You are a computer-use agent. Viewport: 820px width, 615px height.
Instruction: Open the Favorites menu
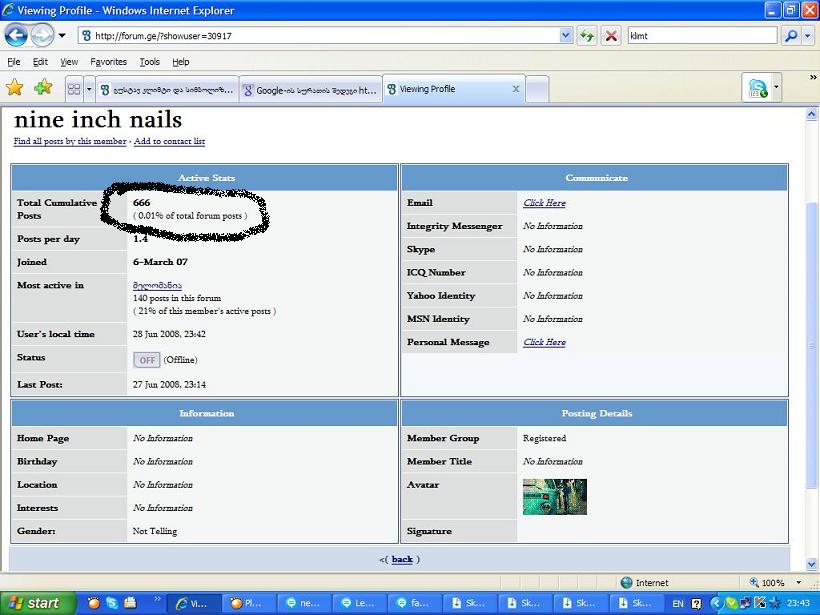pyautogui.click(x=108, y=62)
